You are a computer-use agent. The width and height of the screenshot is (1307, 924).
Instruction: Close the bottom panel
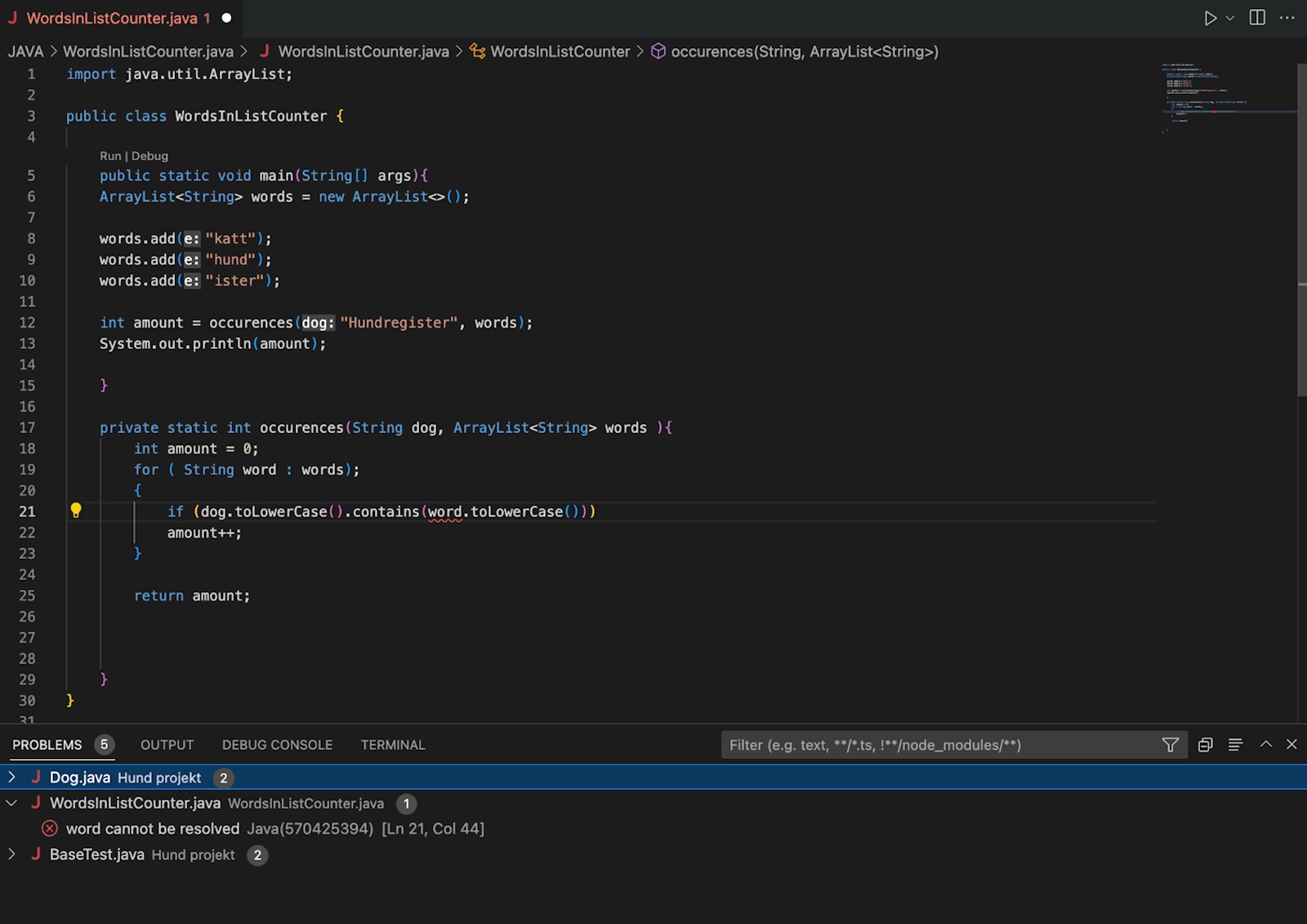[1291, 744]
